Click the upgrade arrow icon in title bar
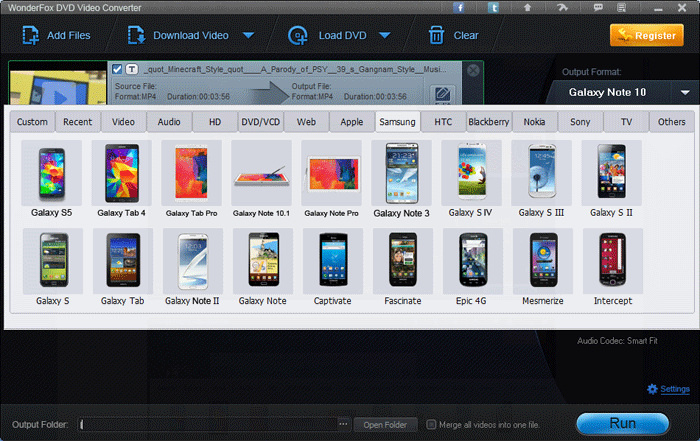 [527, 8]
